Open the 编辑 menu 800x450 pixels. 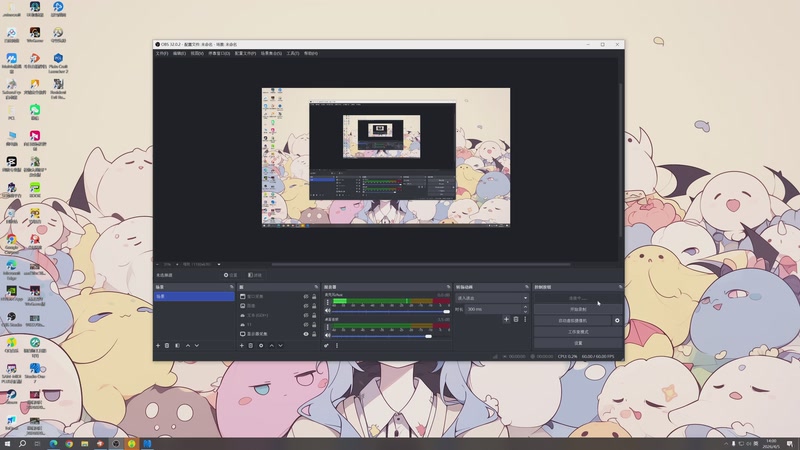pos(180,53)
